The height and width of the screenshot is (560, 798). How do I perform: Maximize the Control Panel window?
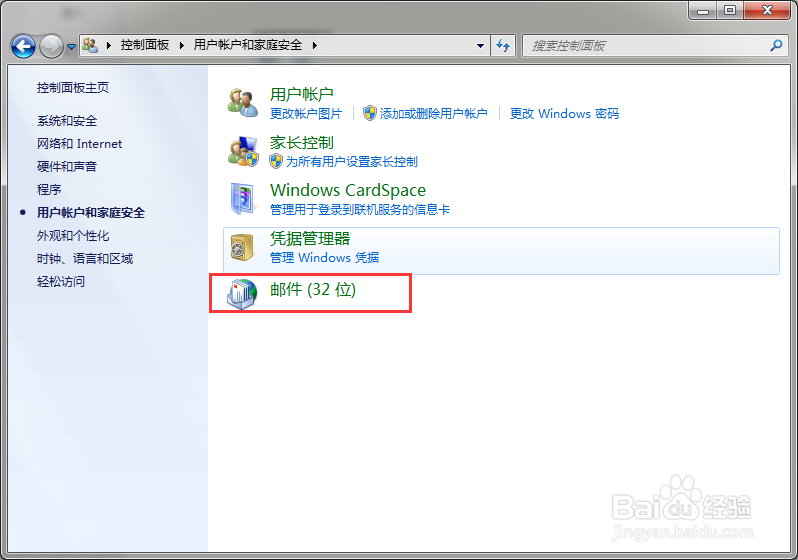pos(730,10)
